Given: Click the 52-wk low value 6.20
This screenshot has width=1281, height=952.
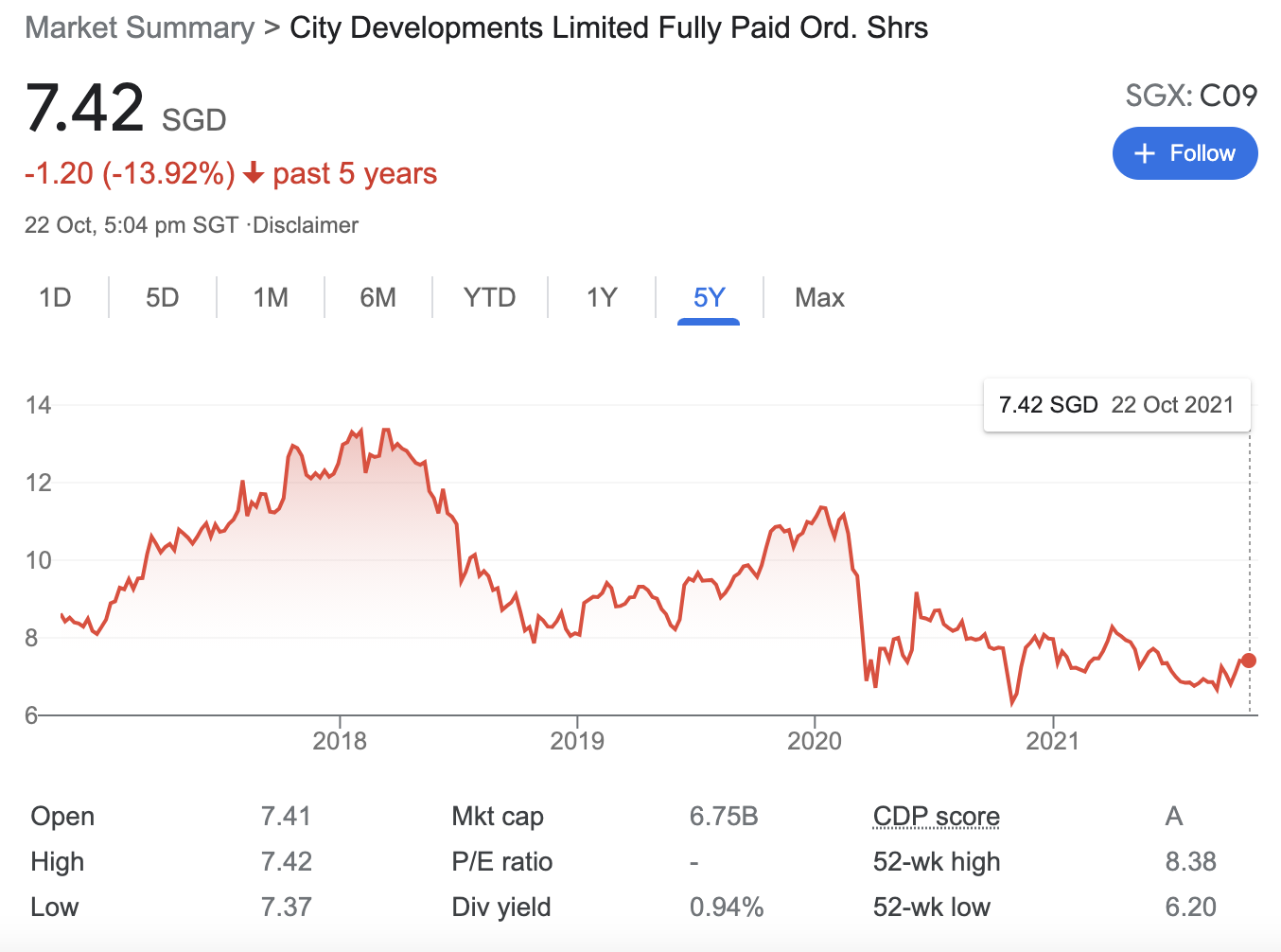Looking at the screenshot, I should [x=1191, y=907].
